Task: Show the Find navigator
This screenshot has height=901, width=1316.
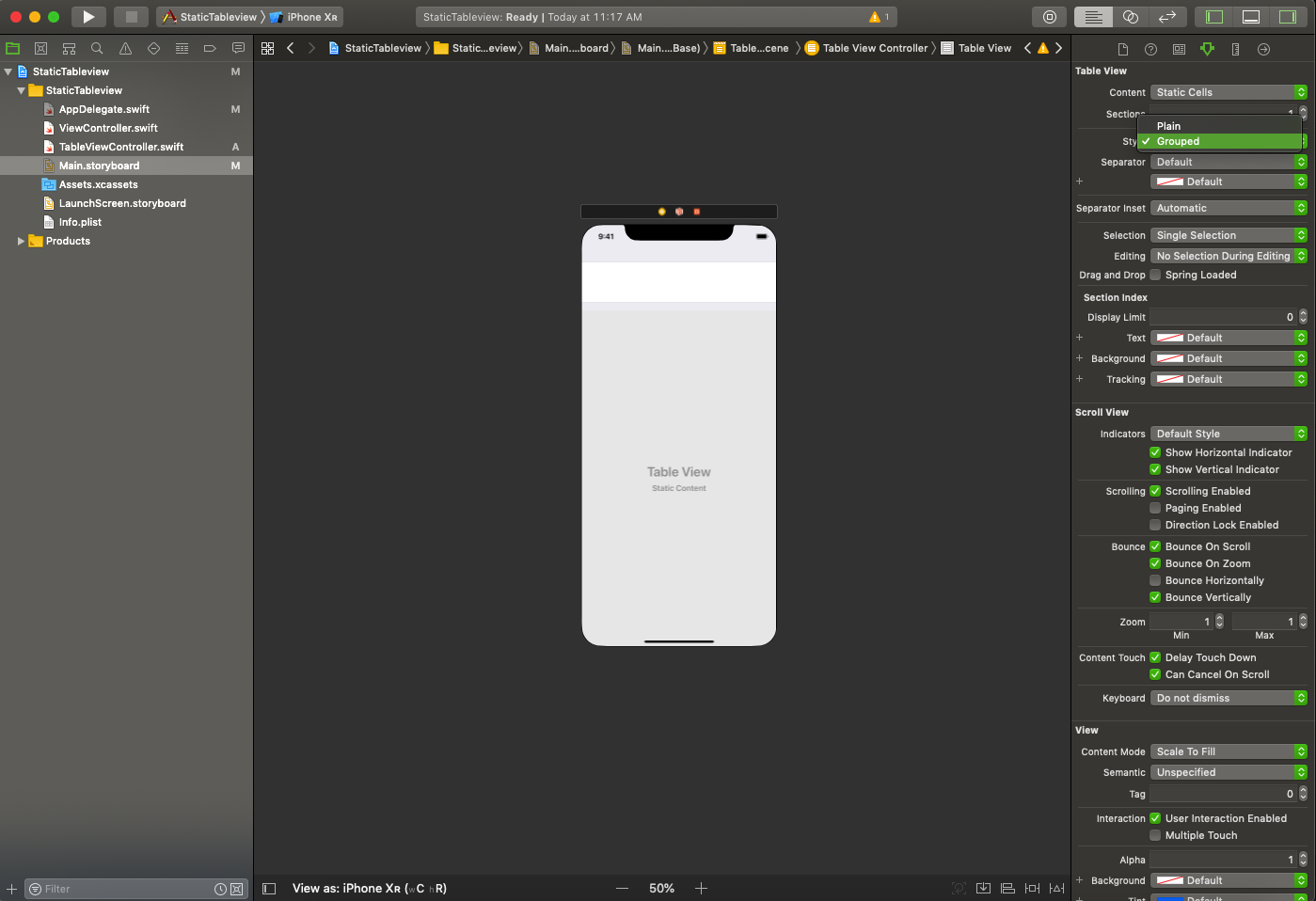Action: click(x=97, y=48)
